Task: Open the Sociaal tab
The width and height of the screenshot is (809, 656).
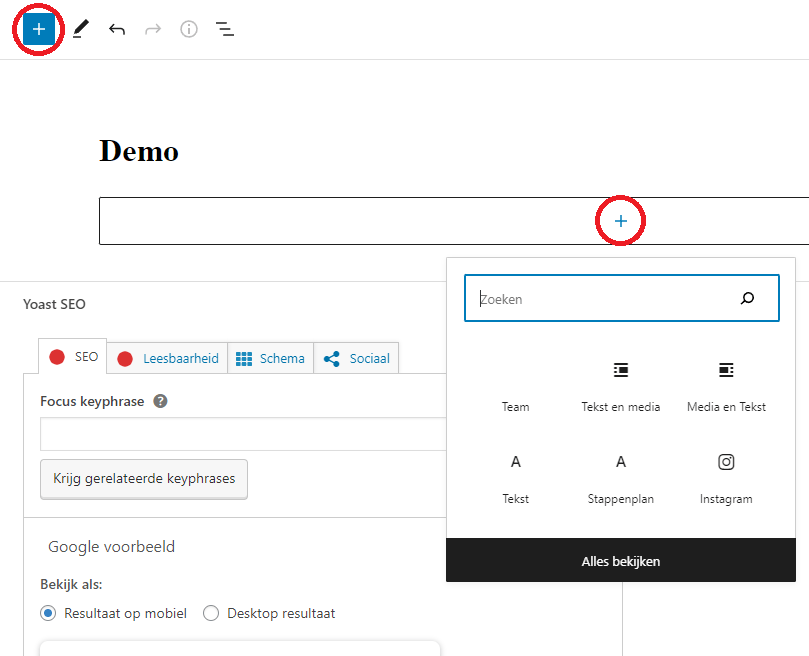Action: tap(357, 358)
